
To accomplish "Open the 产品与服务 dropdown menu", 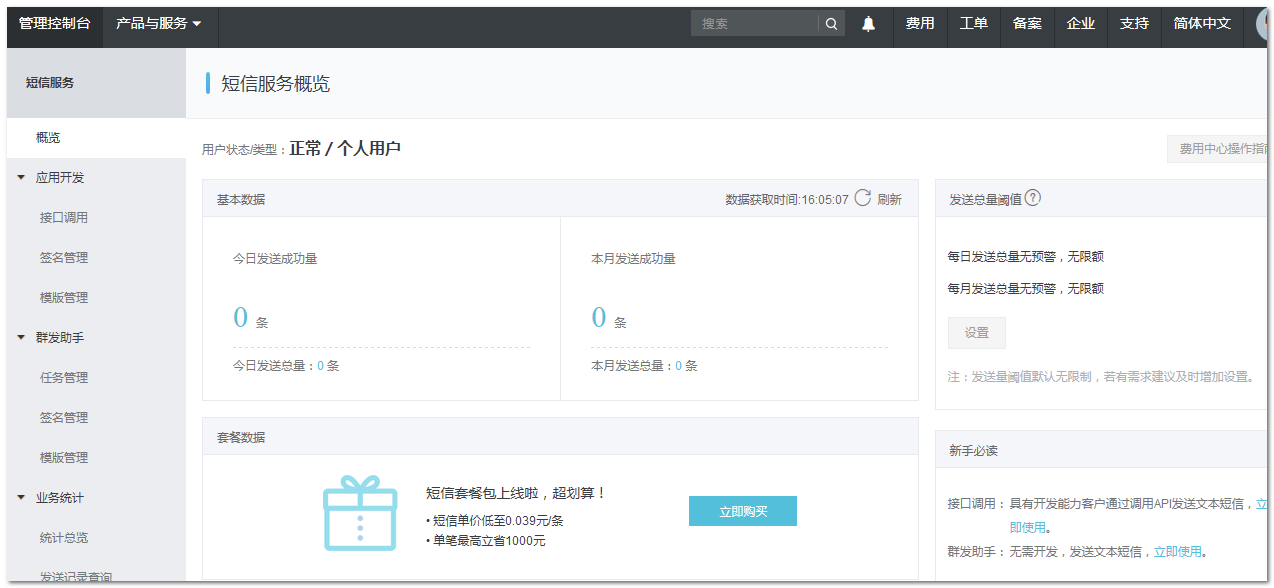I will tap(158, 24).
